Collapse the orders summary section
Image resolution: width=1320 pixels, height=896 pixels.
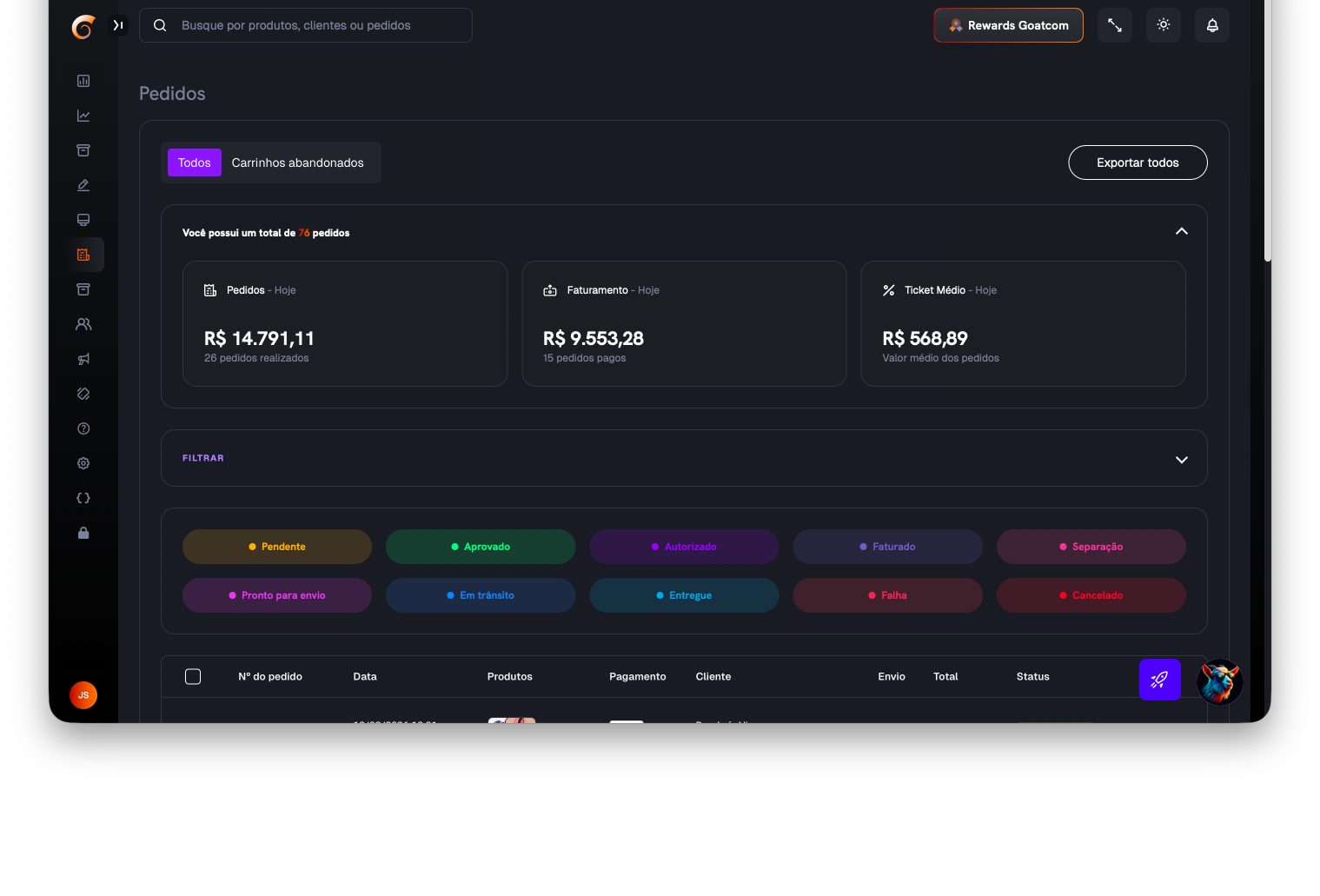1181,231
